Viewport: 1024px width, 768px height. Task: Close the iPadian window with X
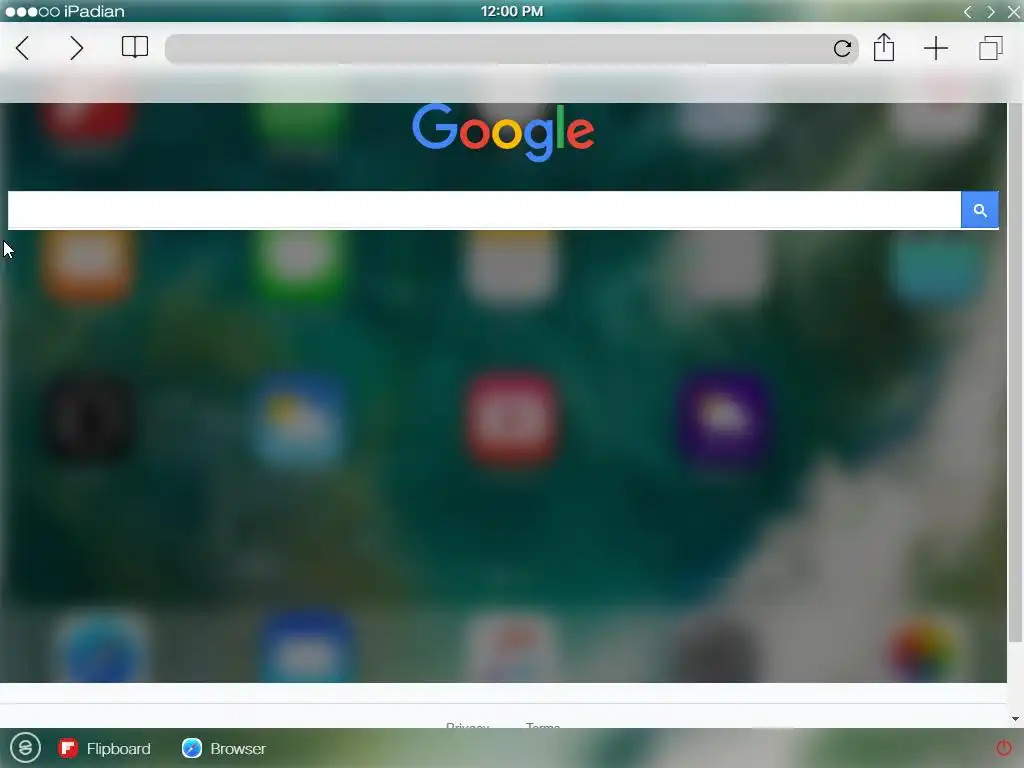(1014, 12)
